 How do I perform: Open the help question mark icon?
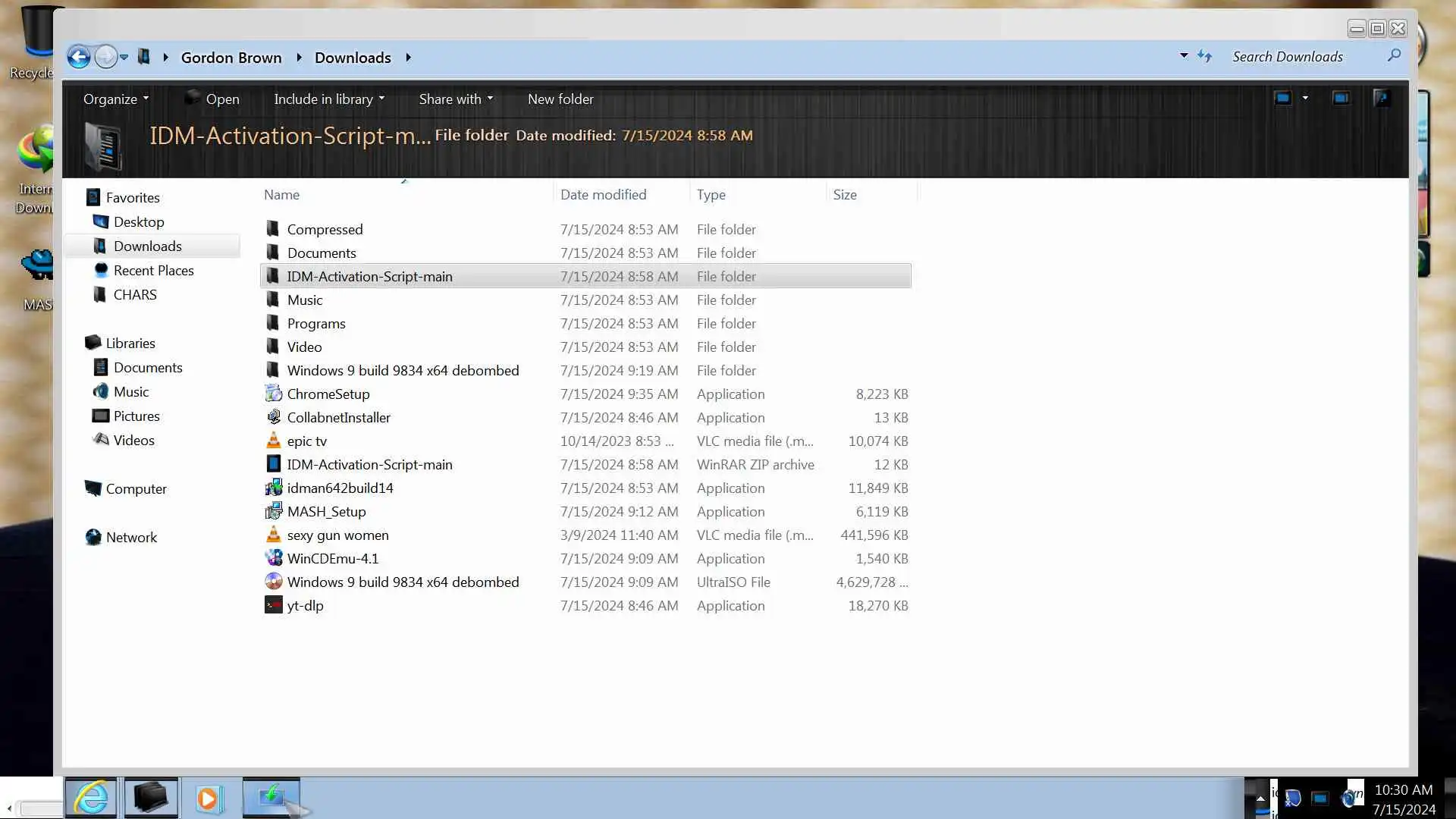pos(1382,98)
